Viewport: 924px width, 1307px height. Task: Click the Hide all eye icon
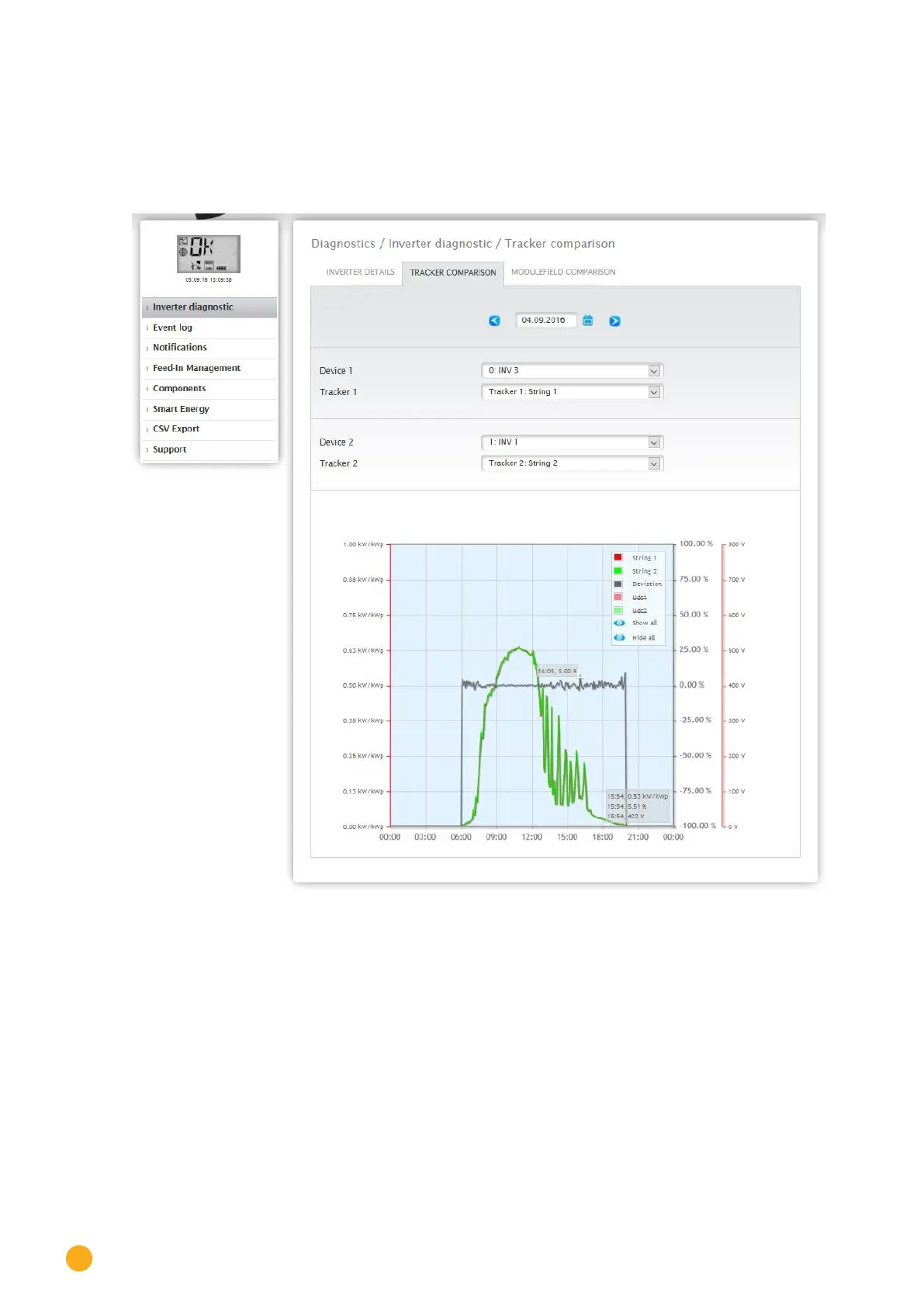[619, 637]
